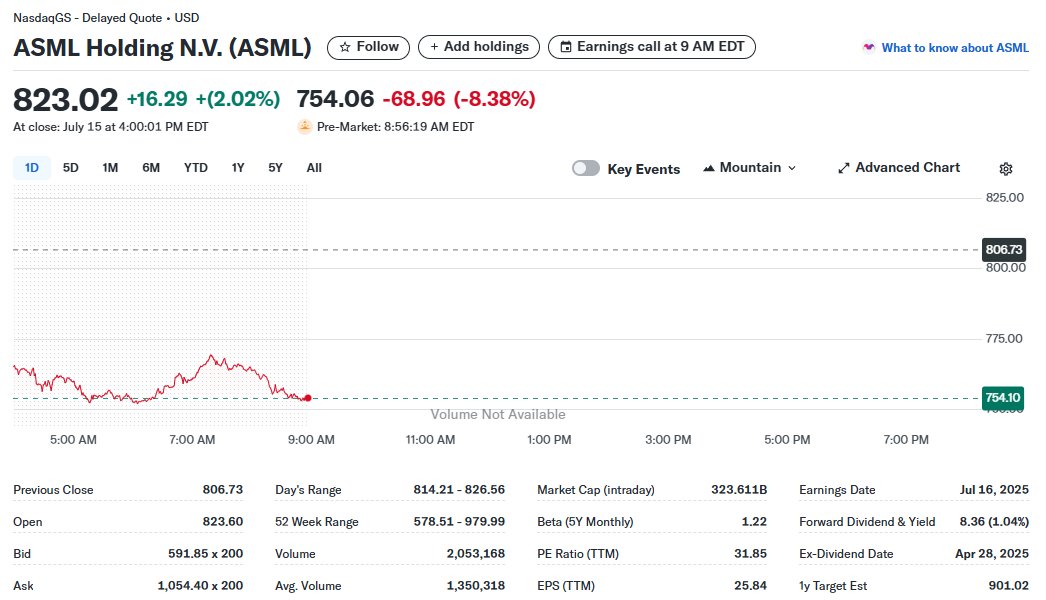Click the red current price marker on chart
The height and width of the screenshot is (600, 1046).
point(308,398)
